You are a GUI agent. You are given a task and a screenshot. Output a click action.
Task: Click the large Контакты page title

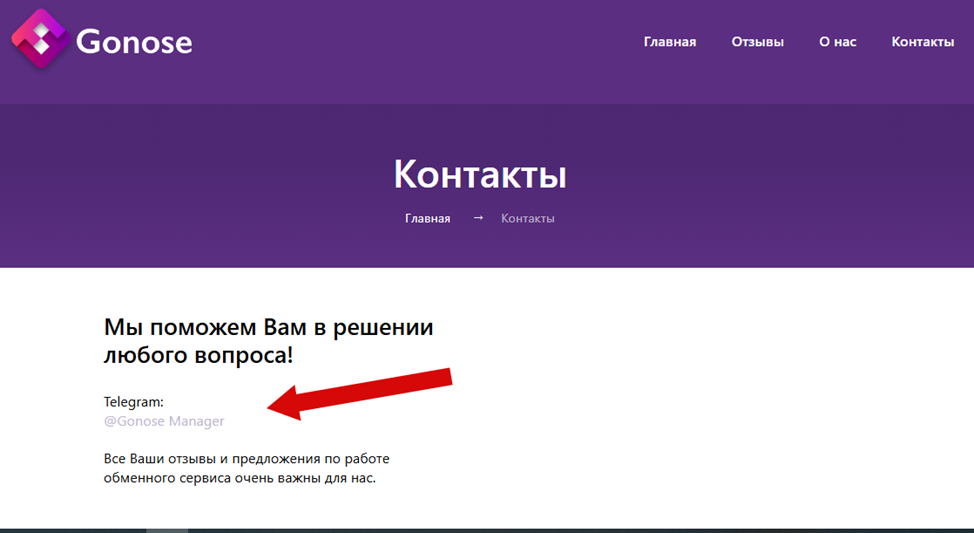[x=480, y=174]
